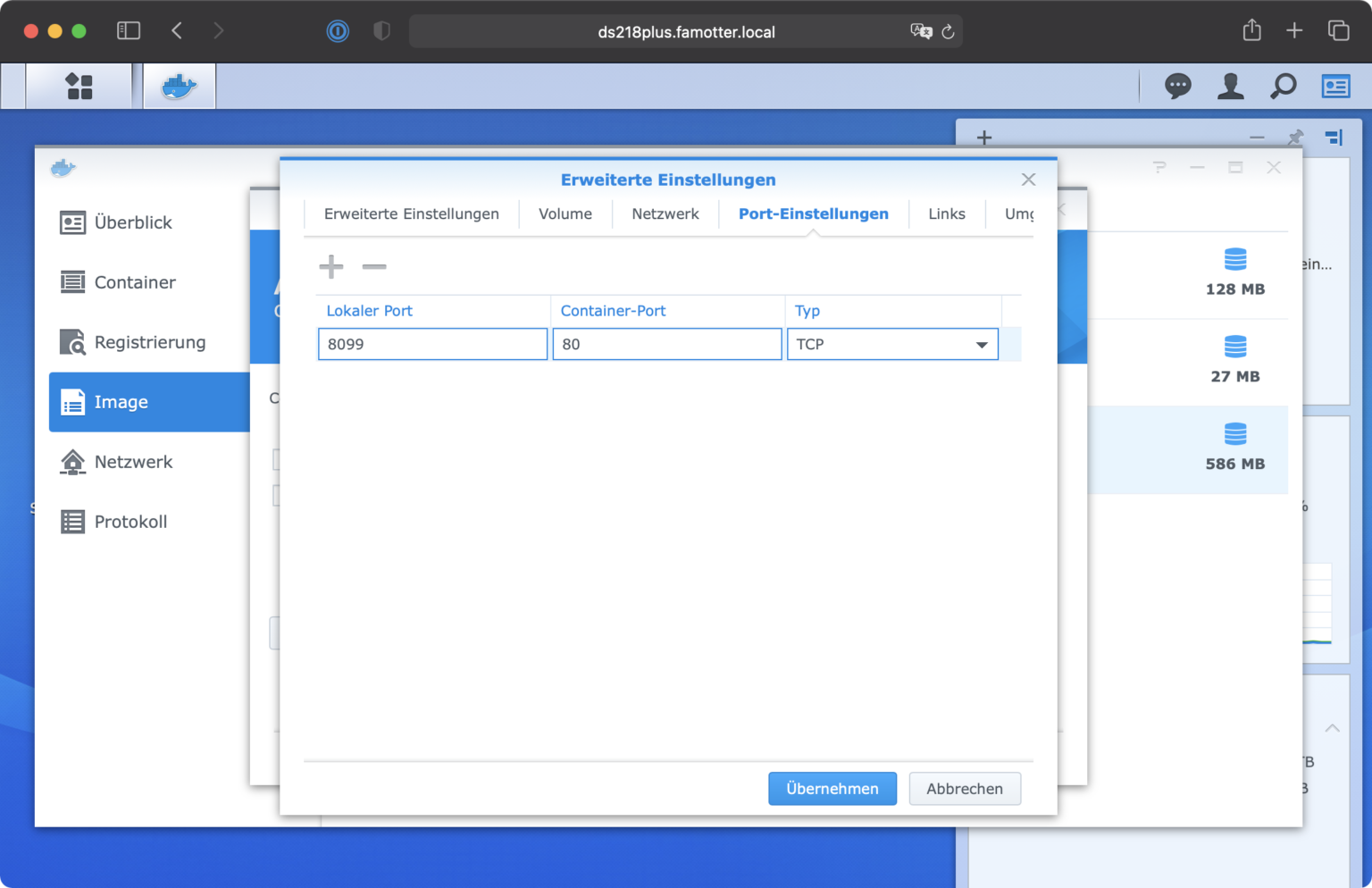1372x888 pixels.
Task: Cancel the dialog with Abbrechen
Action: click(x=965, y=788)
